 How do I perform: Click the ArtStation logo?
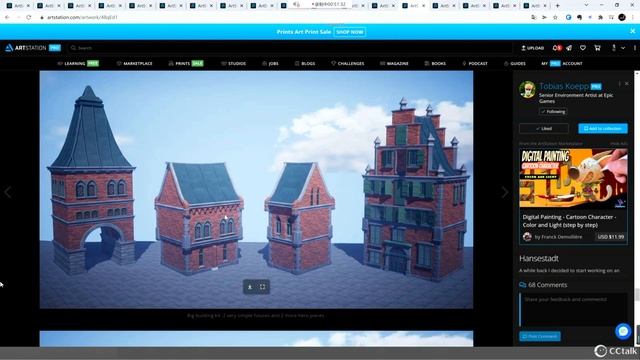point(27,48)
